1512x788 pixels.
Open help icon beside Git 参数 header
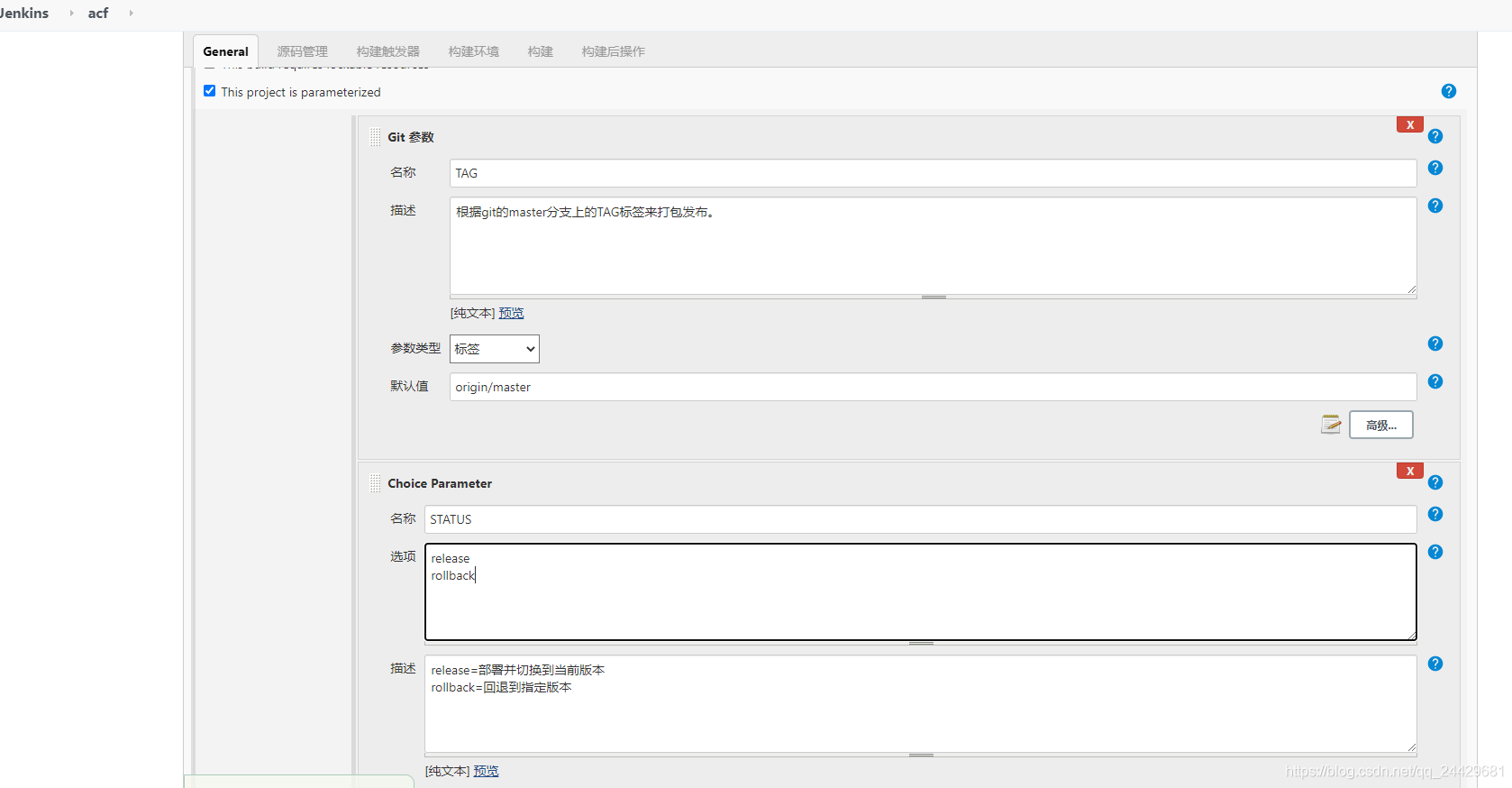click(1435, 136)
